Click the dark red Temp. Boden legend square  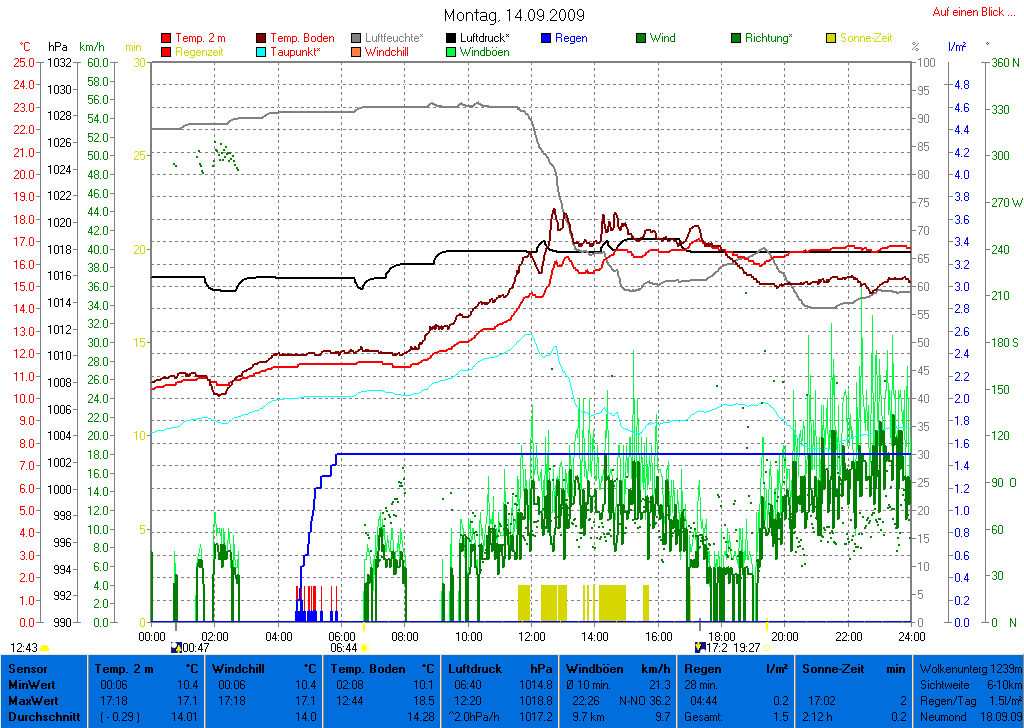tap(262, 39)
